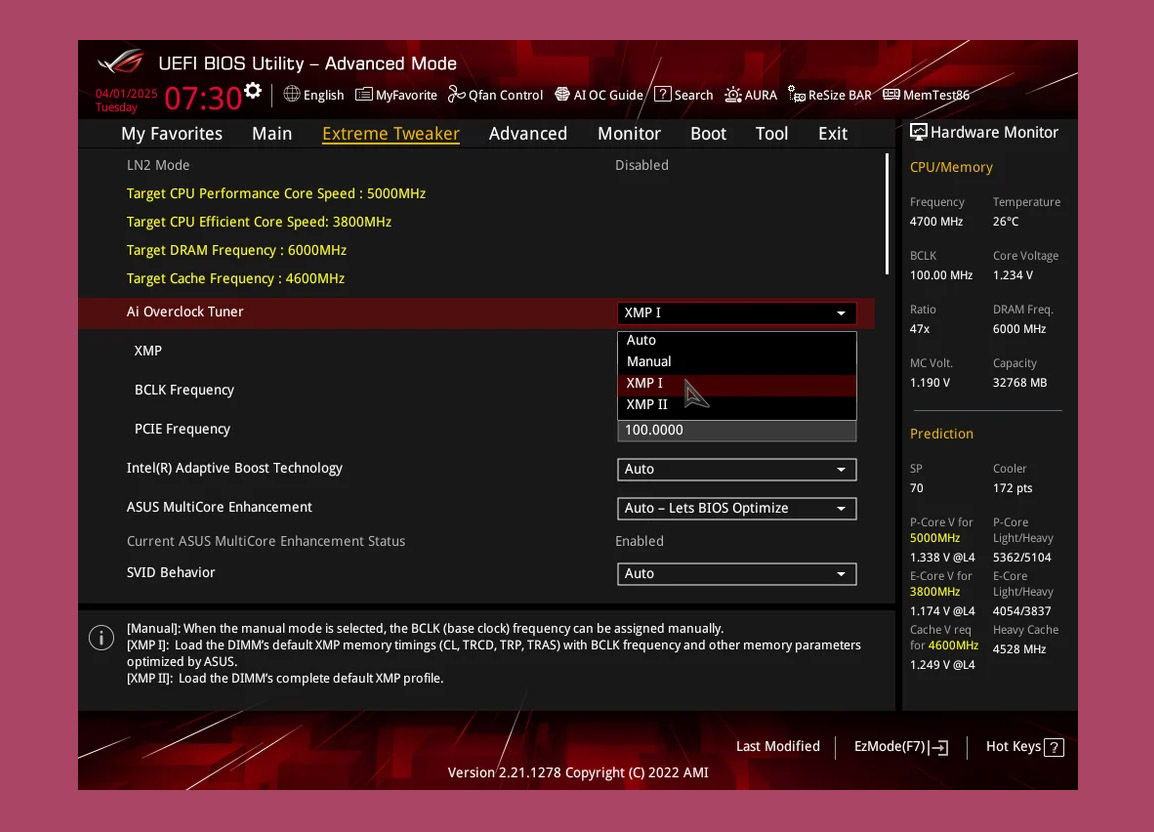Viewport: 1154px width, 832px height.
Task: Click the 5000MHz P-Core prediction link
Action: [935, 537]
